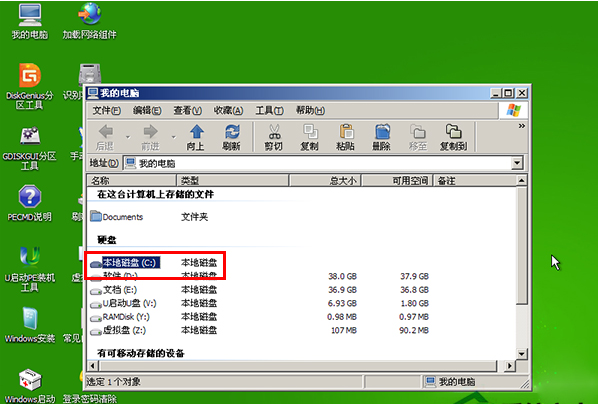Click the 剪切 cut toolbar icon

[274, 137]
